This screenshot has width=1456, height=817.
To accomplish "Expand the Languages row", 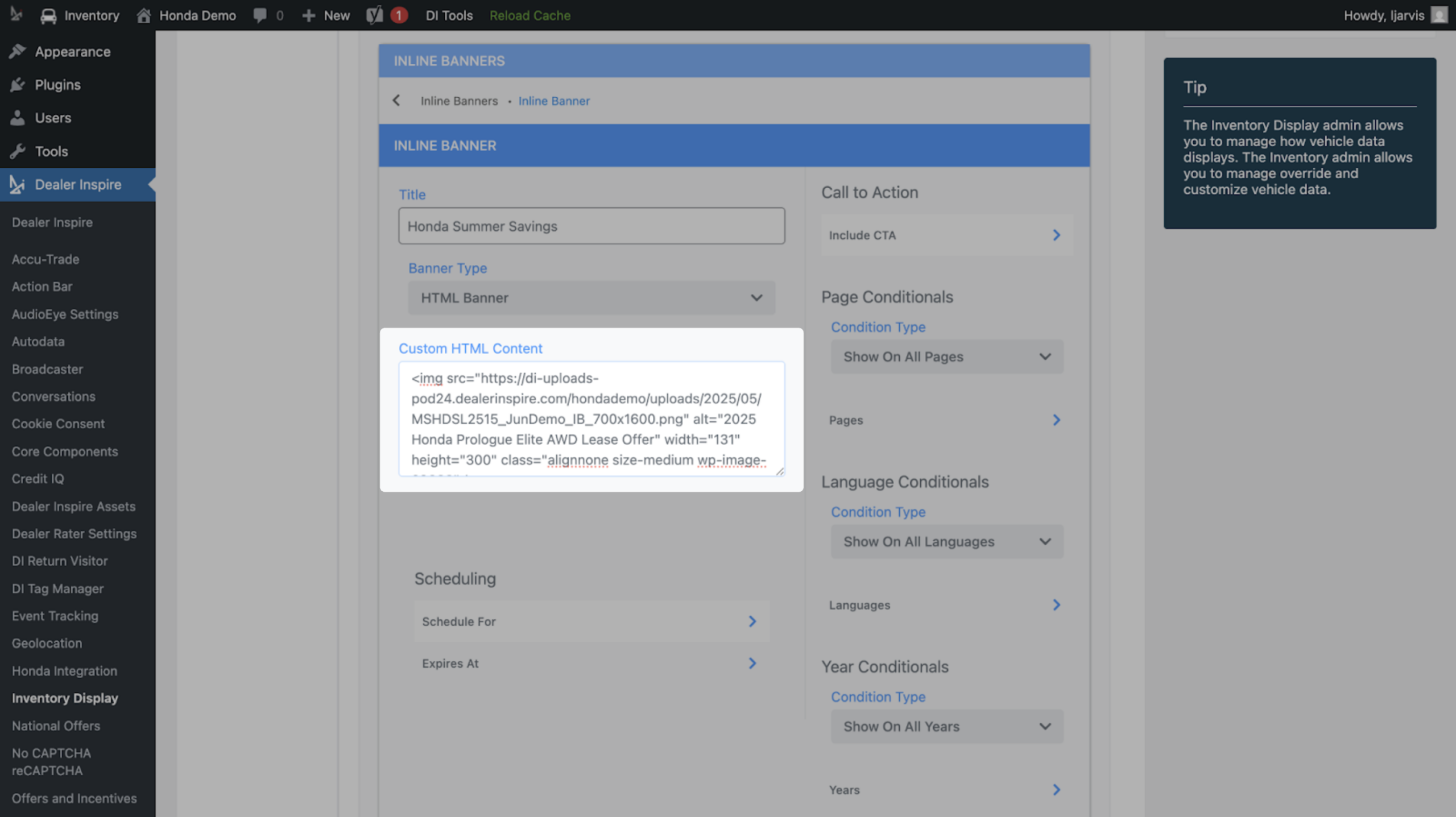I will tap(947, 604).
